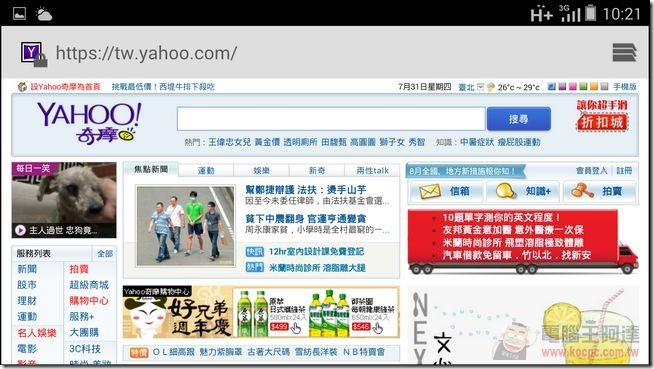Image resolution: width=654 pixels, height=369 pixels.
Task: Open headline 幫鄭捷辯護 法扶：燙手山芋
Action: pos(306,190)
